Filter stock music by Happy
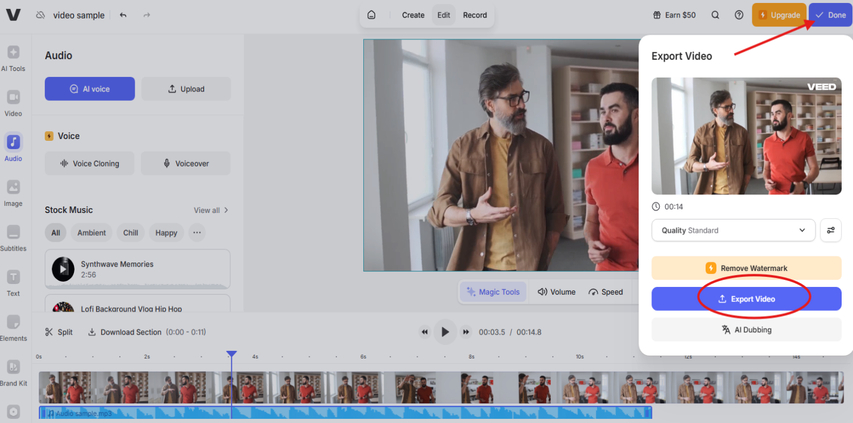 (166, 233)
